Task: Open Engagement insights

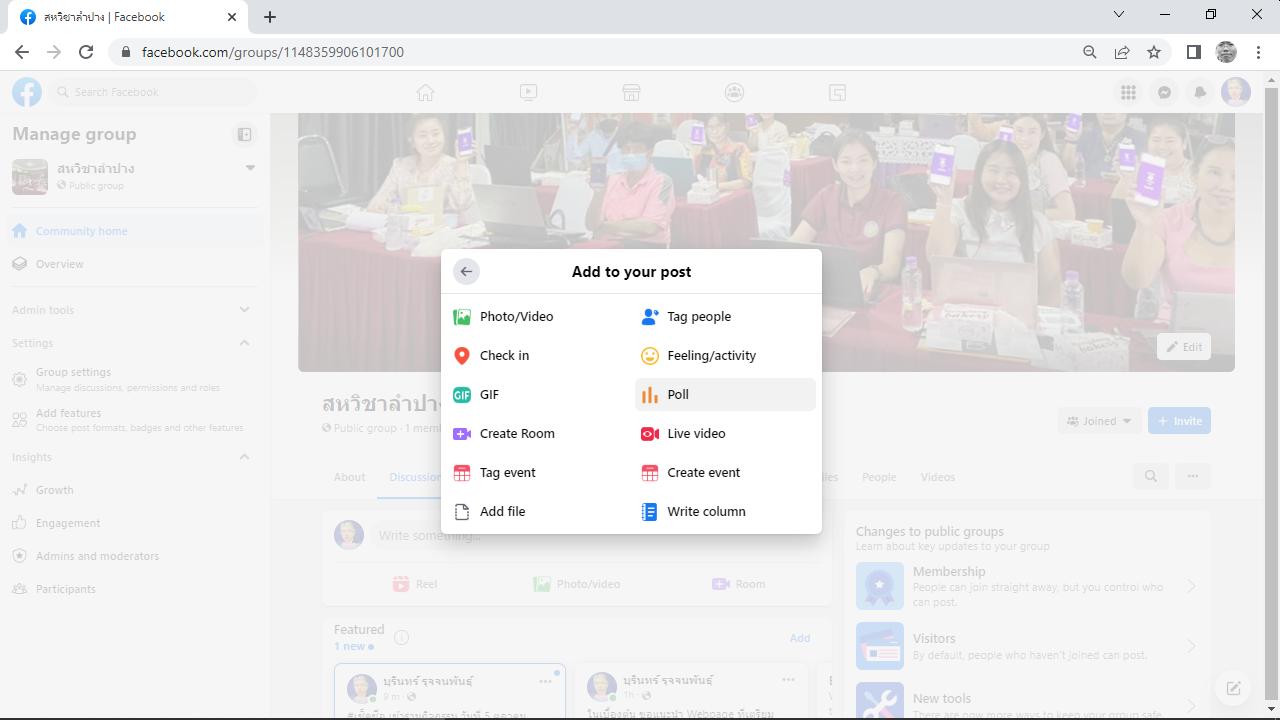Action: [x=135, y=523]
